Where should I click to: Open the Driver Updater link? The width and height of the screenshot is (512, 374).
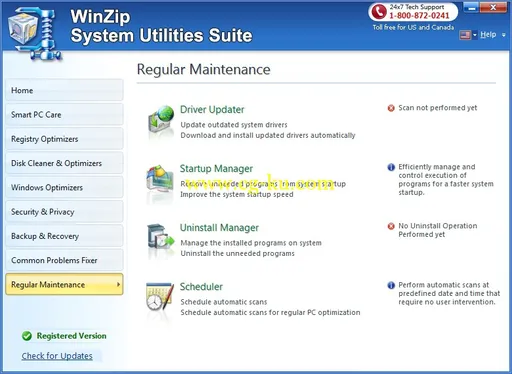(212, 109)
